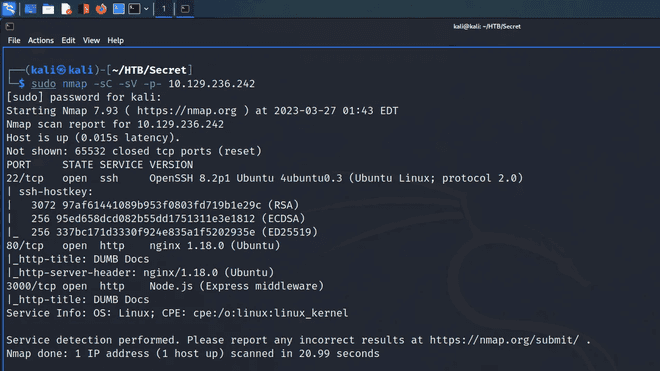Open the File menu
The image size is (660, 371).
[14, 40]
